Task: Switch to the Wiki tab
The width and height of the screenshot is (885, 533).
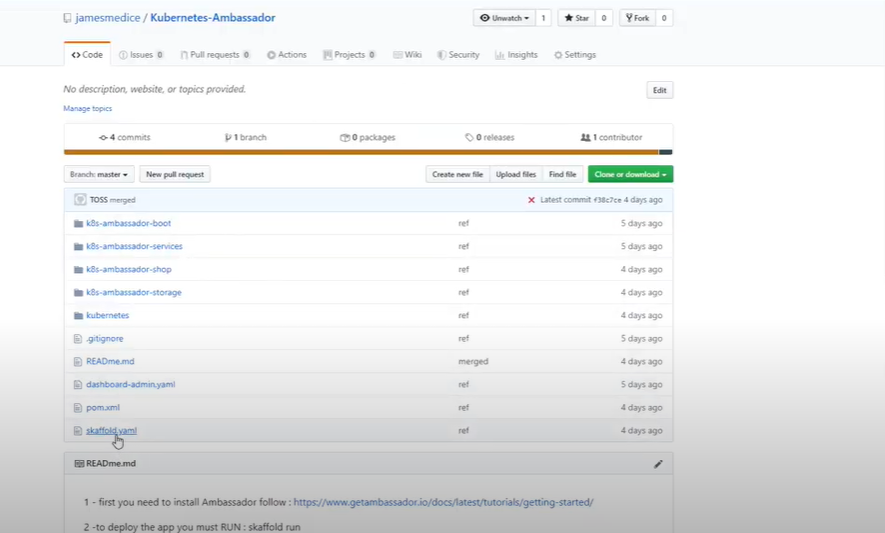Action: coord(408,55)
